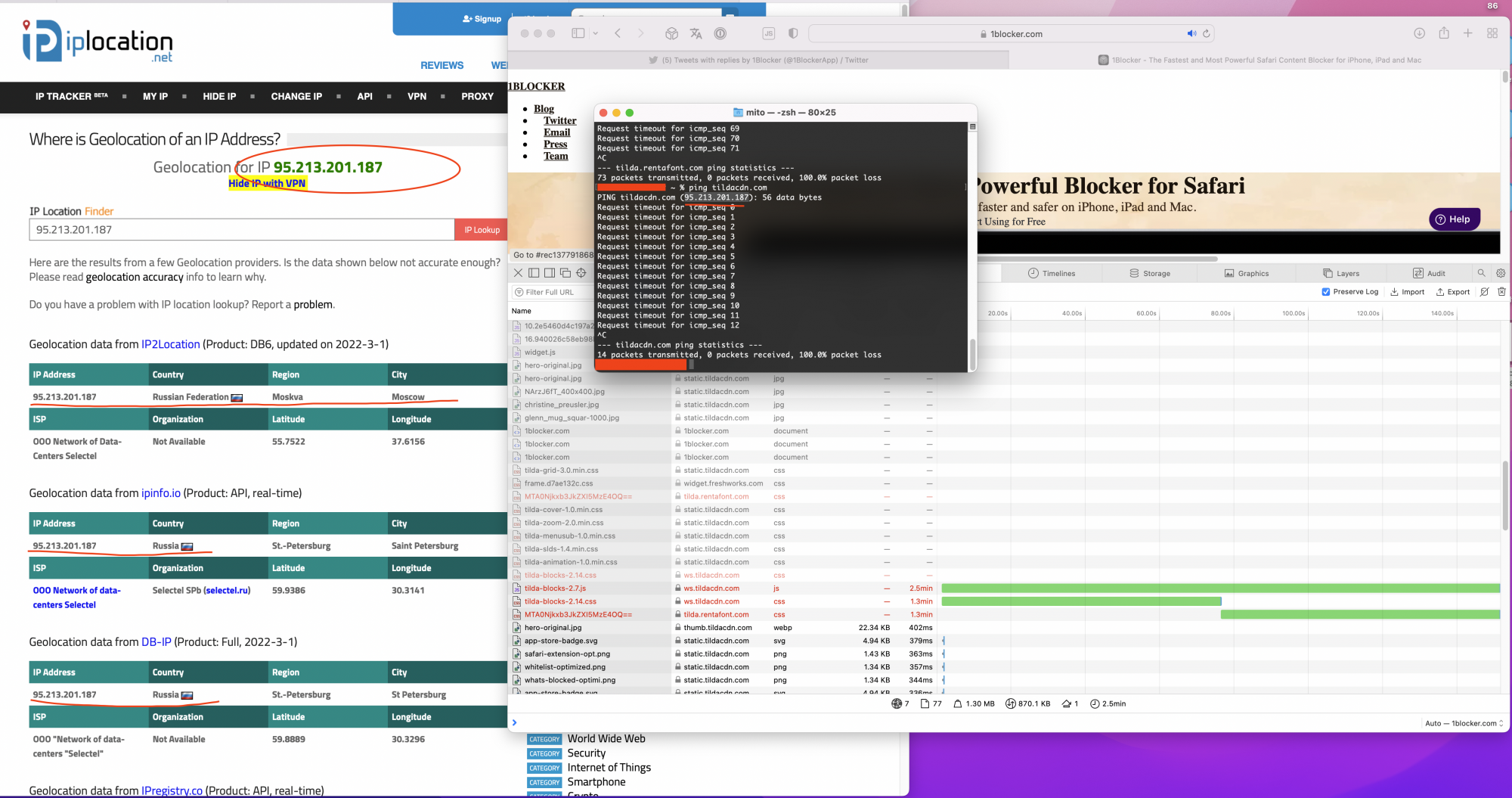The width and height of the screenshot is (1512, 798).
Task: Open the Timelines tab in Web Inspector
Action: point(1052,273)
